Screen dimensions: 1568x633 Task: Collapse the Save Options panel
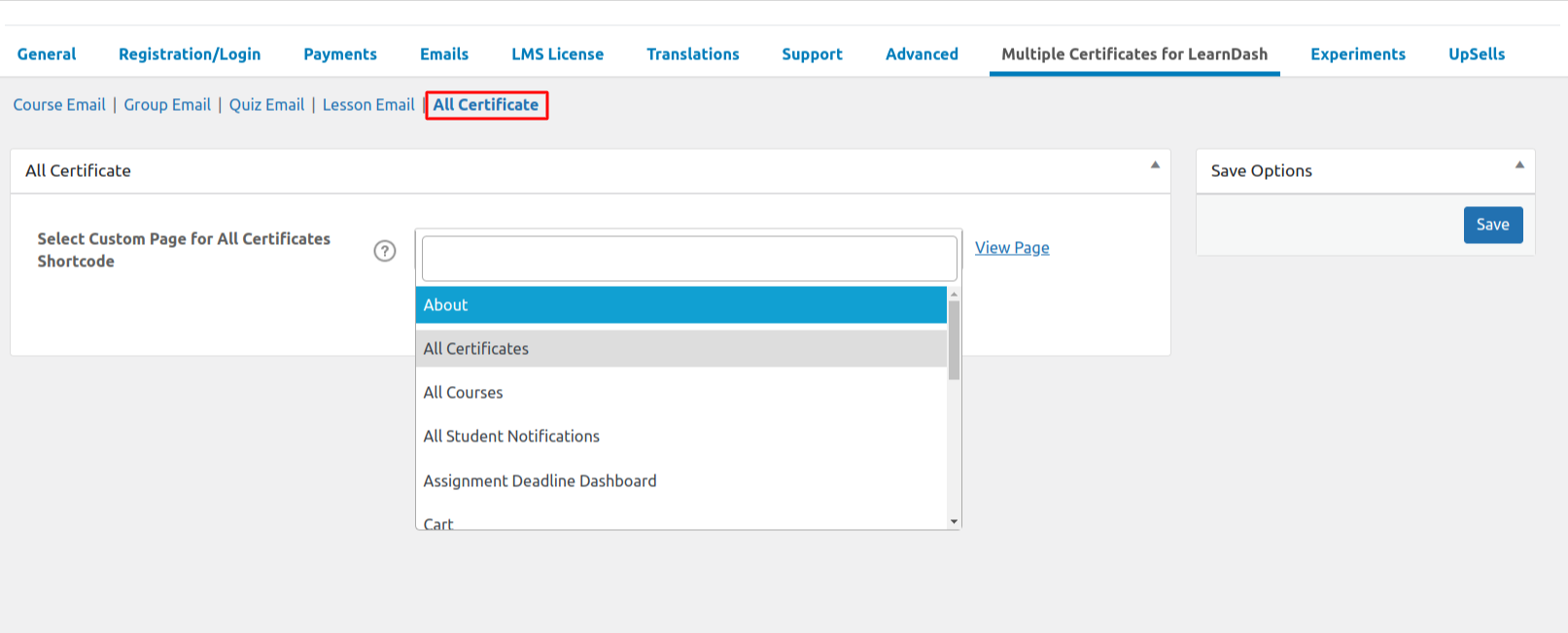click(x=1518, y=165)
